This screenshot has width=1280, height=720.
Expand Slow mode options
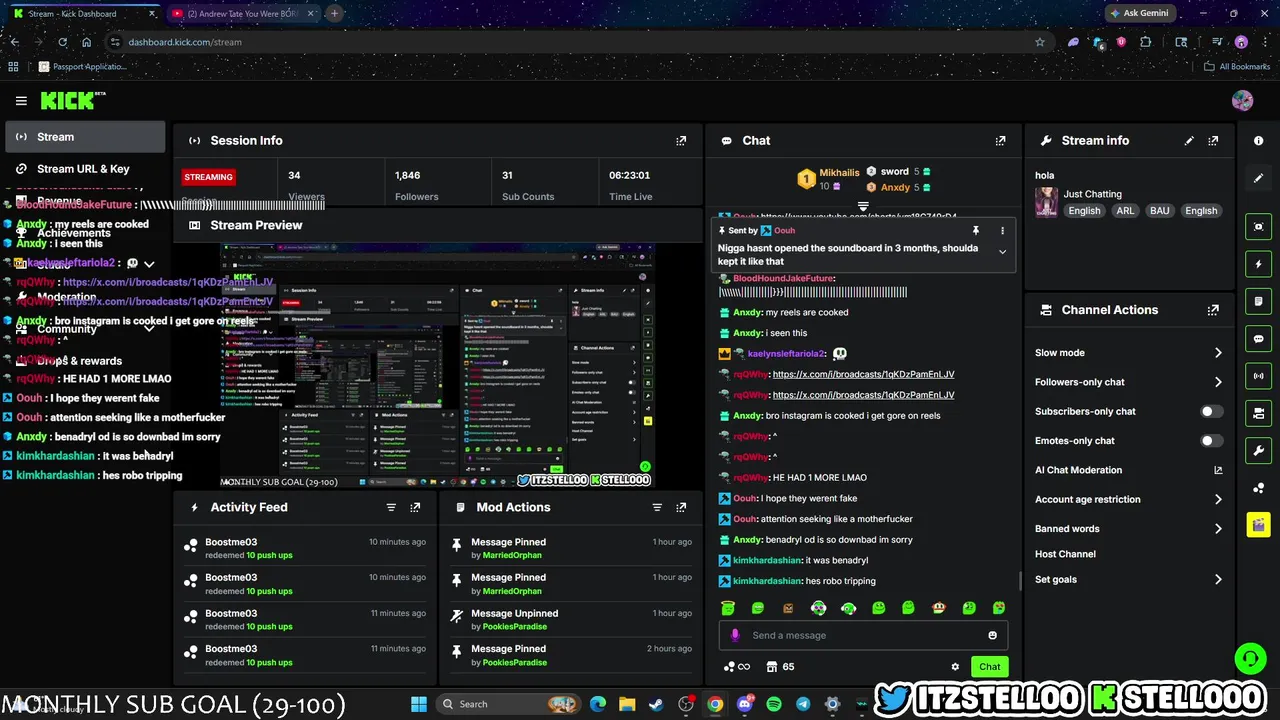[x=1218, y=353]
